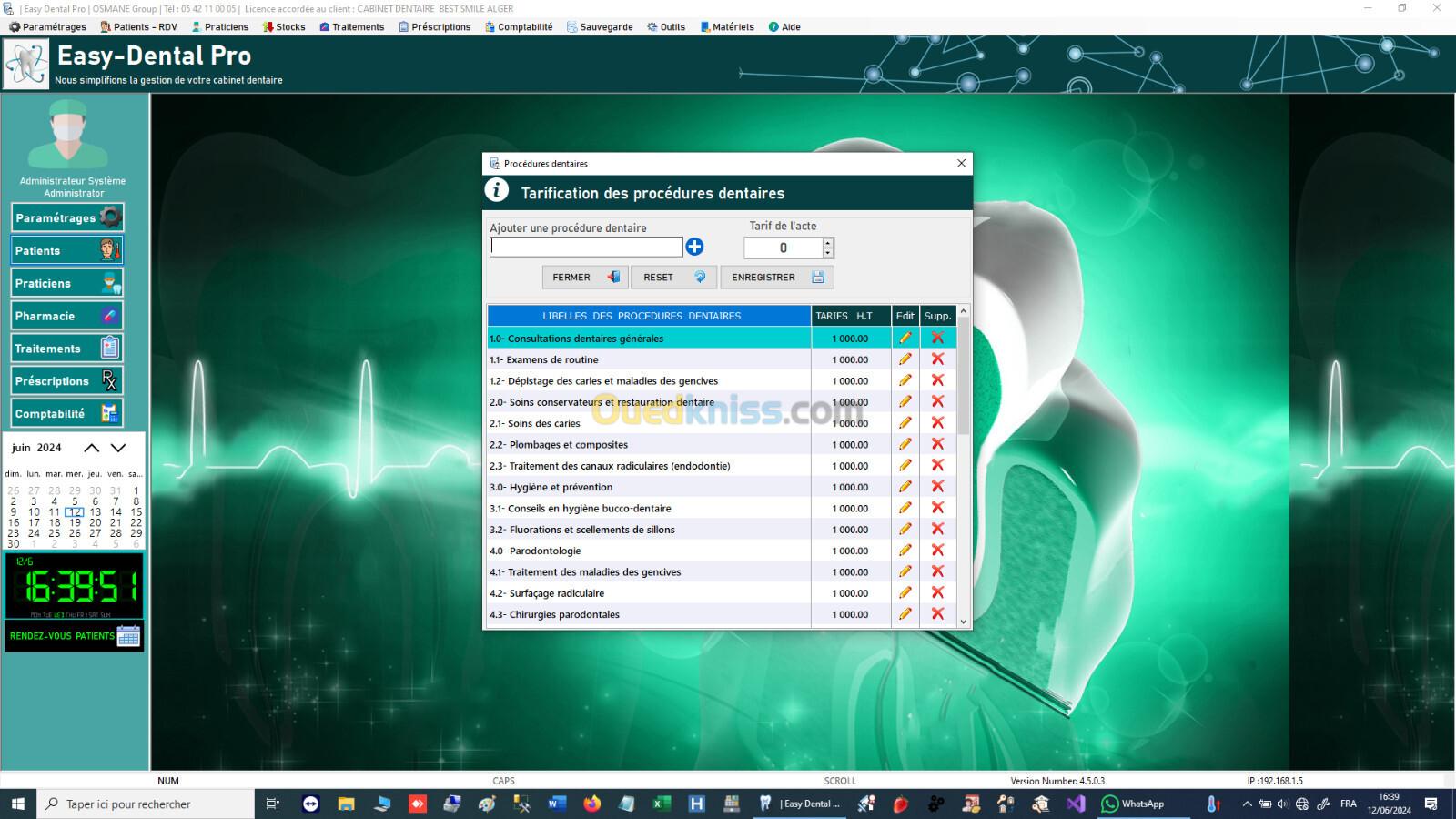
Task: Increase Tarif de l'acte with up arrow
Action: pyautogui.click(x=827, y=242)
